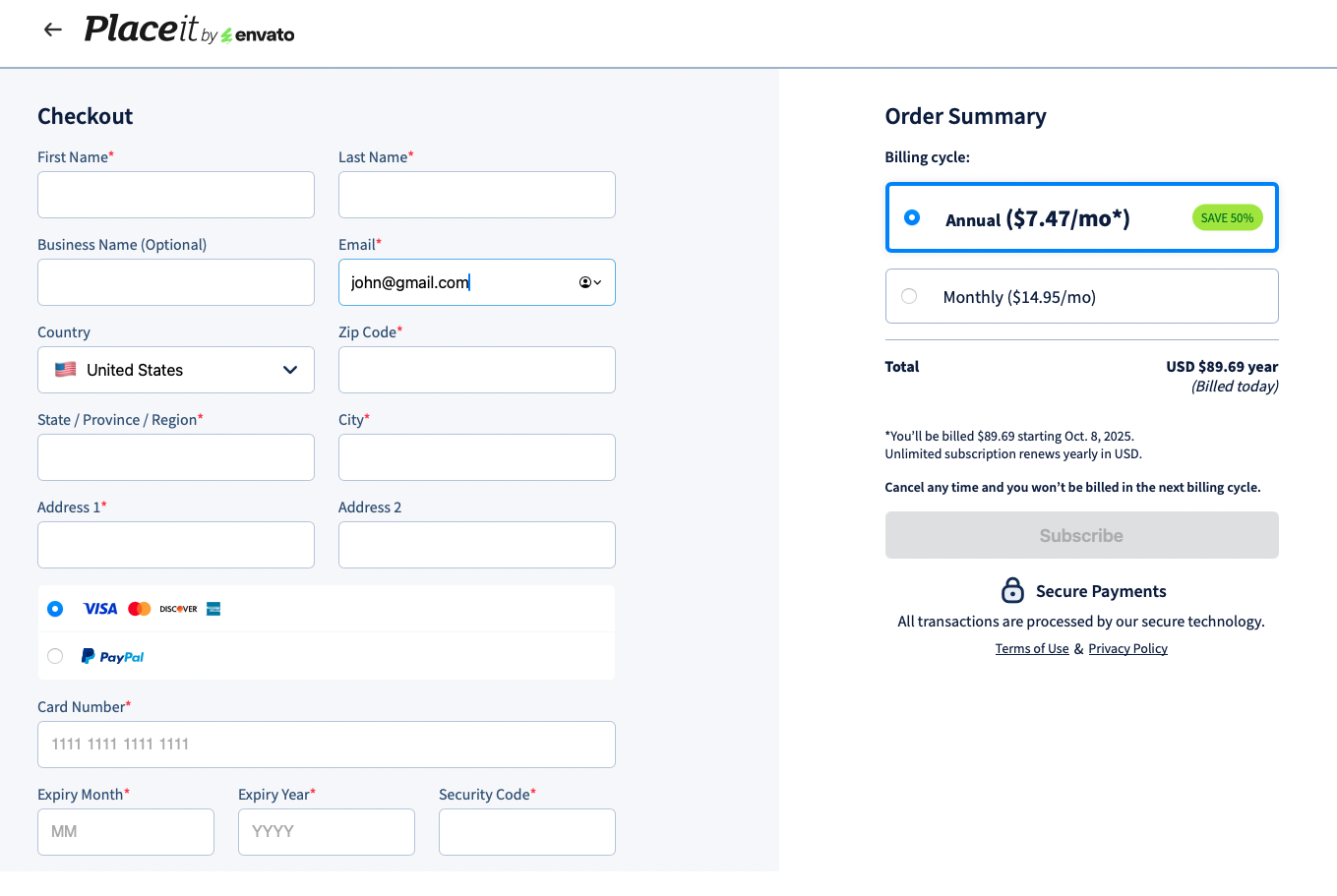
Task: Select the PayPal payment radio button
Action: 55,656
